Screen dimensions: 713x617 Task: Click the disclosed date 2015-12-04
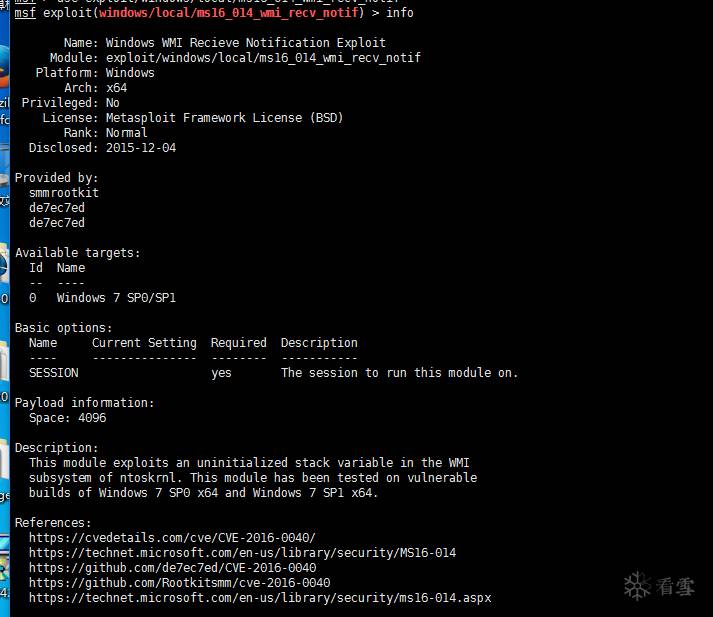(141, 148)
